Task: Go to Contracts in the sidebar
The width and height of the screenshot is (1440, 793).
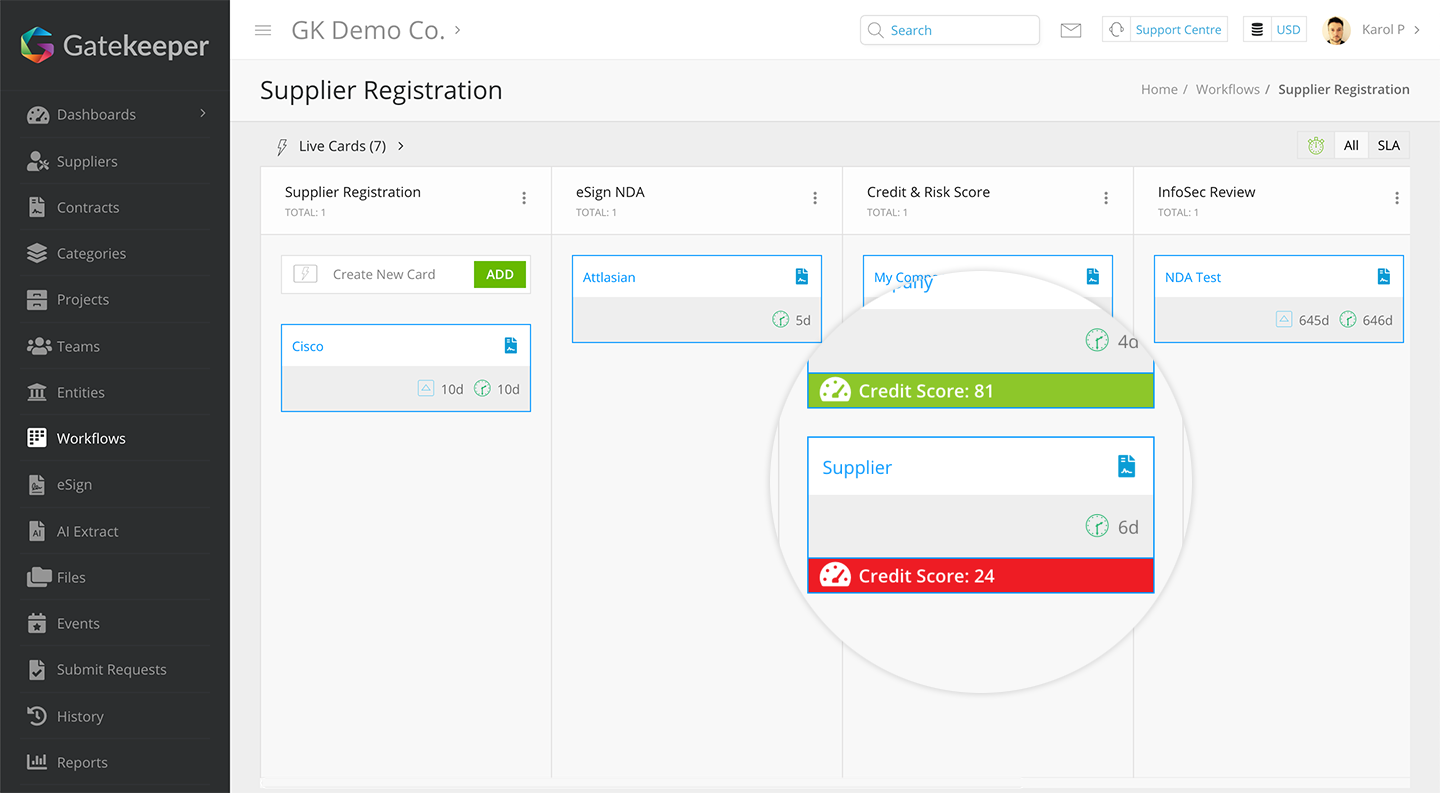Action: (88, 208)
